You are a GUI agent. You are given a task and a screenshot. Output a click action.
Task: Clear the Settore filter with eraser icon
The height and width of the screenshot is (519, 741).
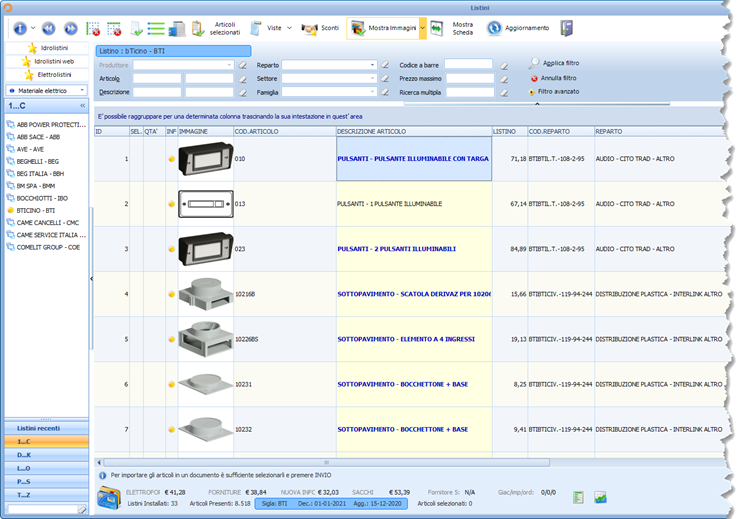[x=385, y=78]
